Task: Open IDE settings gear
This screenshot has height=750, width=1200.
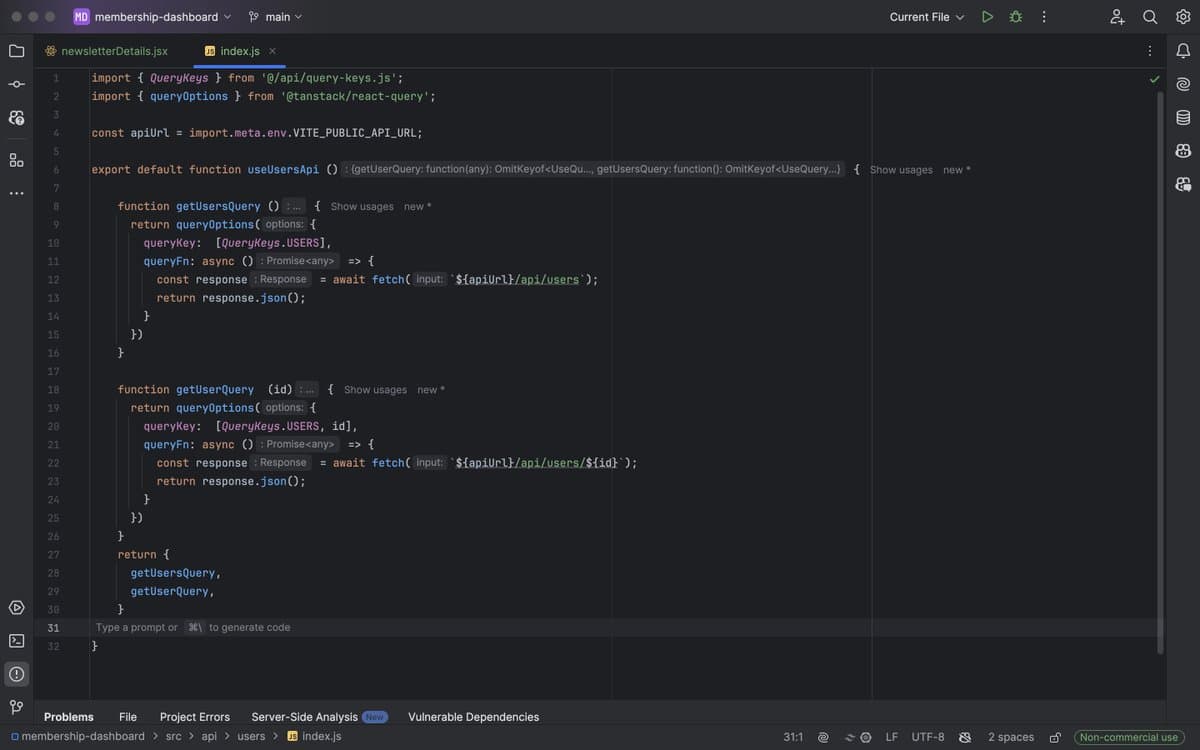Action: 1183,17
